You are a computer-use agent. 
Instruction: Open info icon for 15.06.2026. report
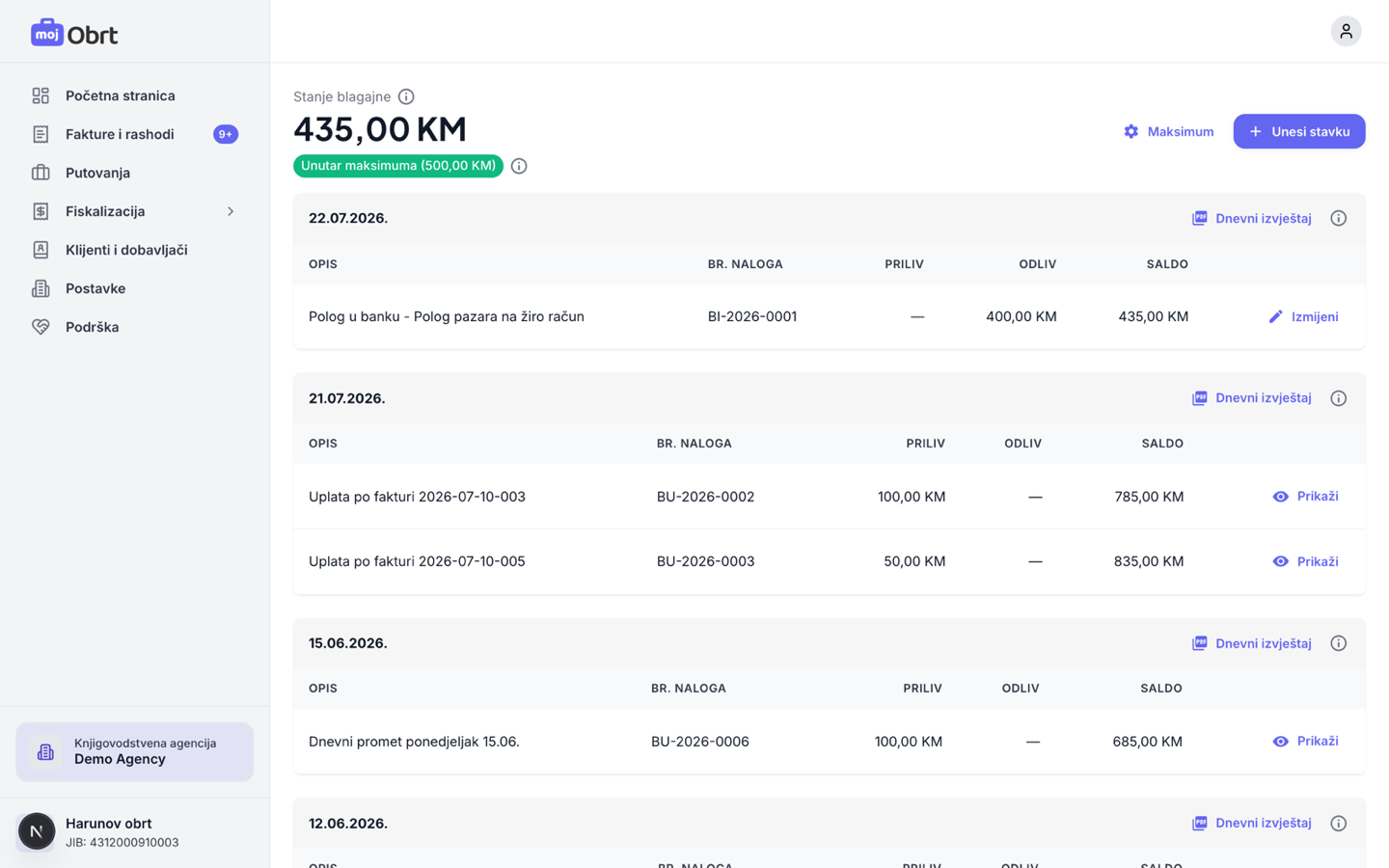[1338, 643]
